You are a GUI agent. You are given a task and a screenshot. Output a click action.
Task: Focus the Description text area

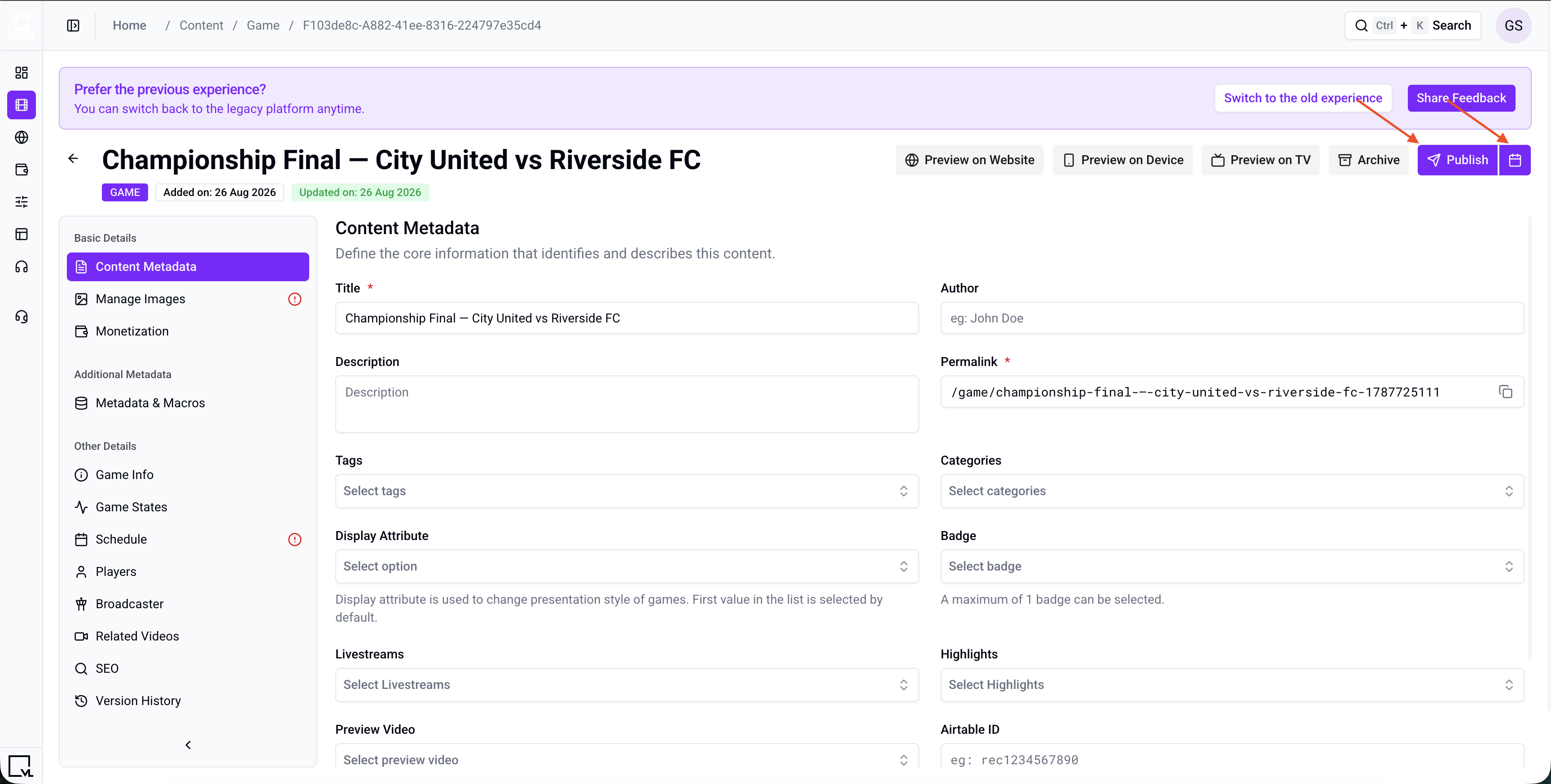[x=627, y=405]
